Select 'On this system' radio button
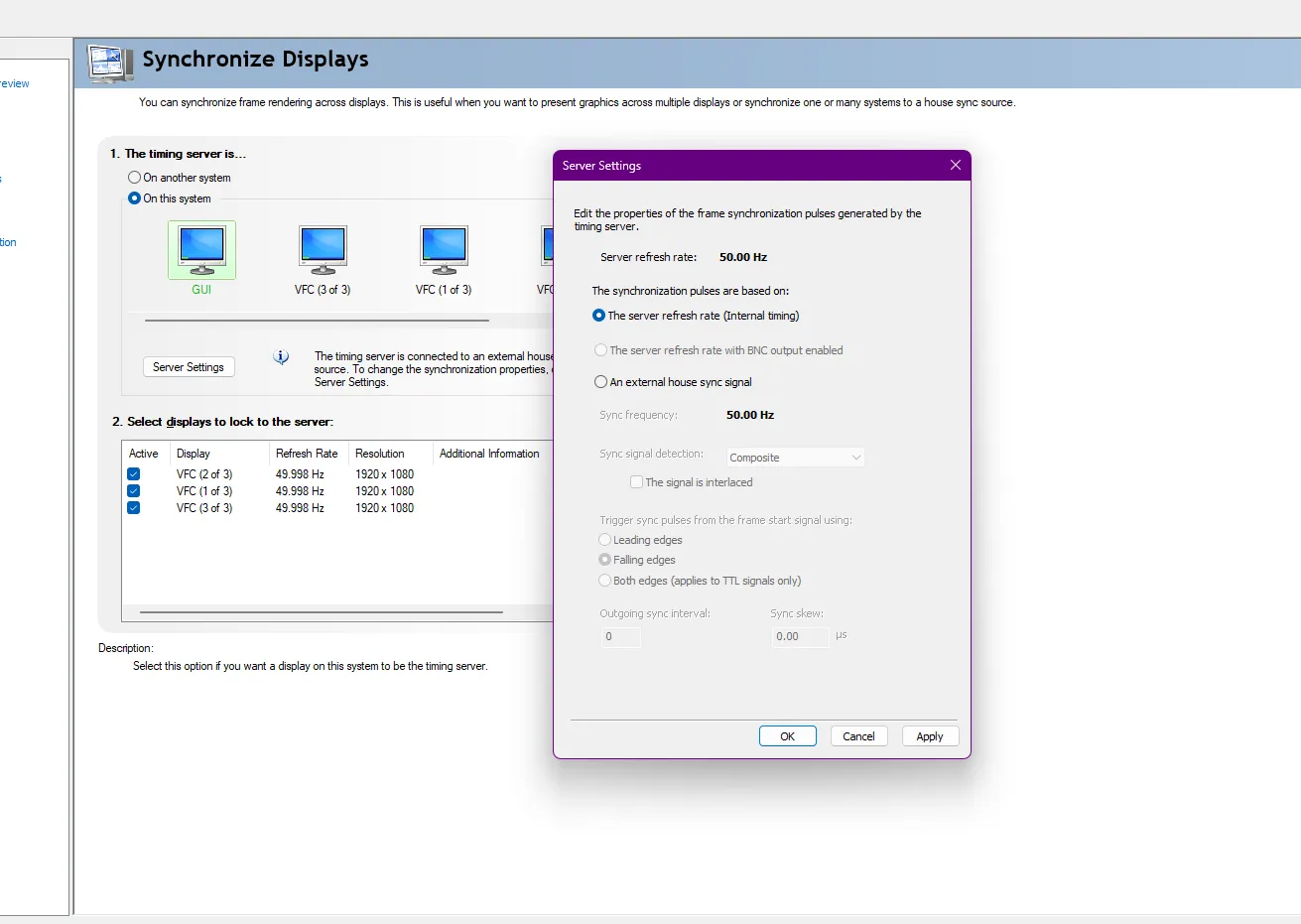The width and height of the screenshot is (1301, 924). [x=135, y=198]
